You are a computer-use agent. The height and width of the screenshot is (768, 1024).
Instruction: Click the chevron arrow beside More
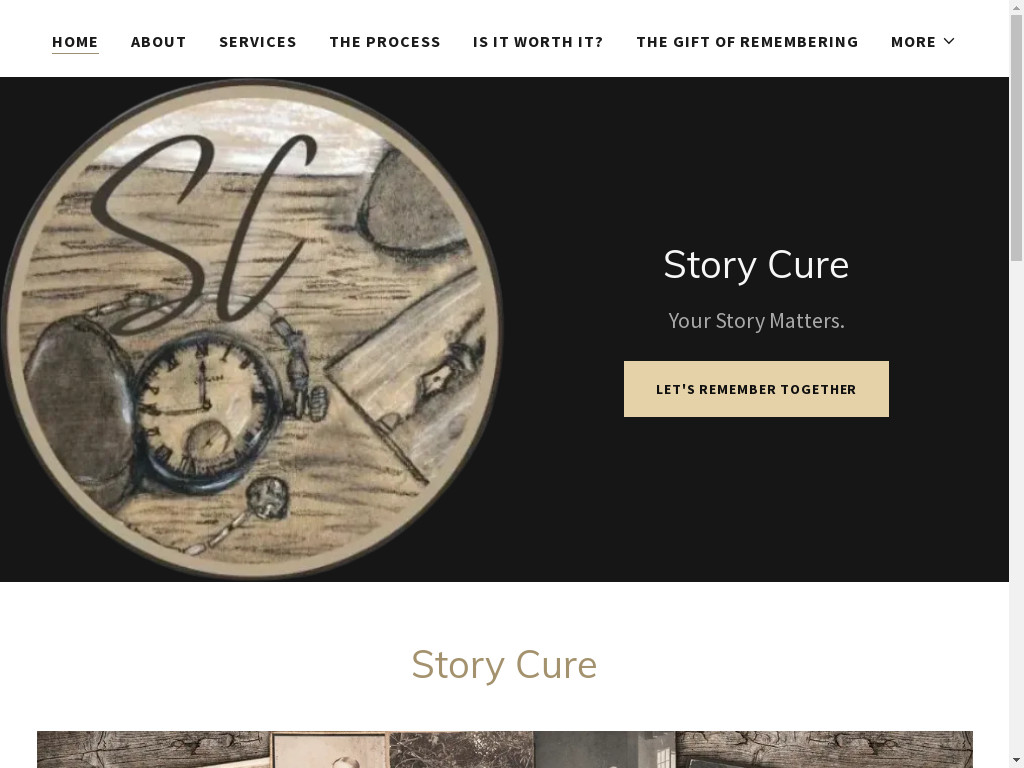[949, 41]
